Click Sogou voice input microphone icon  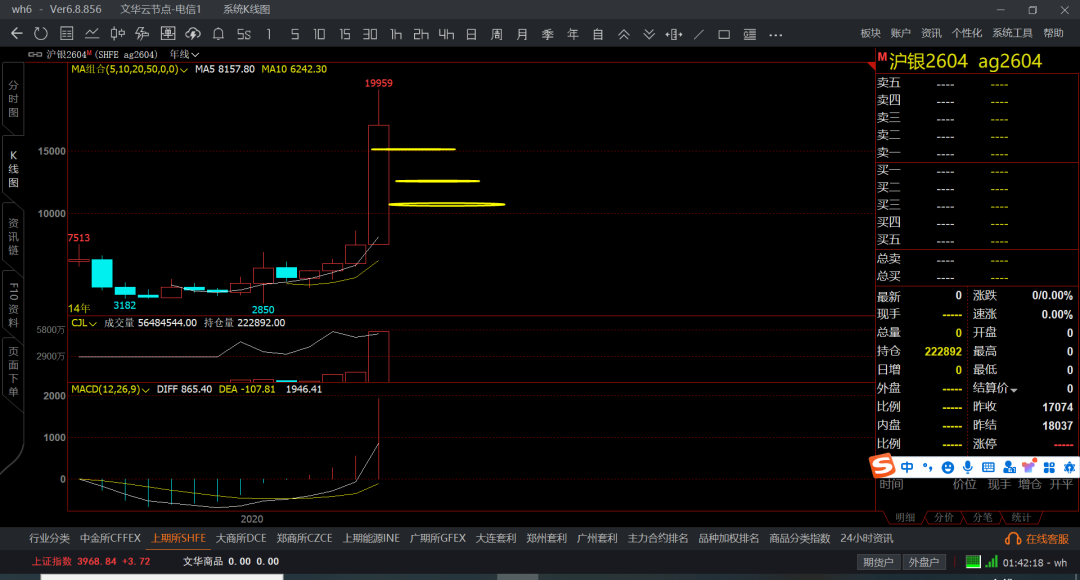pyautogui.click(x=968, y=468)
